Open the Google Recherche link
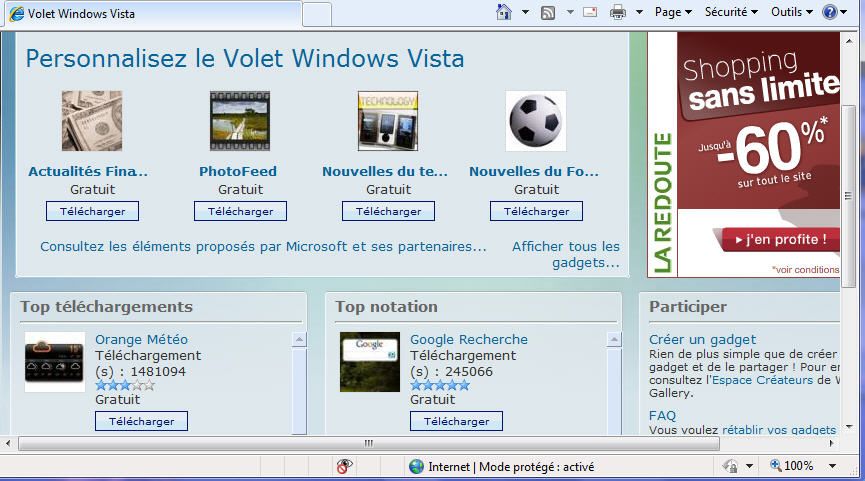 [x=469, y=339]
